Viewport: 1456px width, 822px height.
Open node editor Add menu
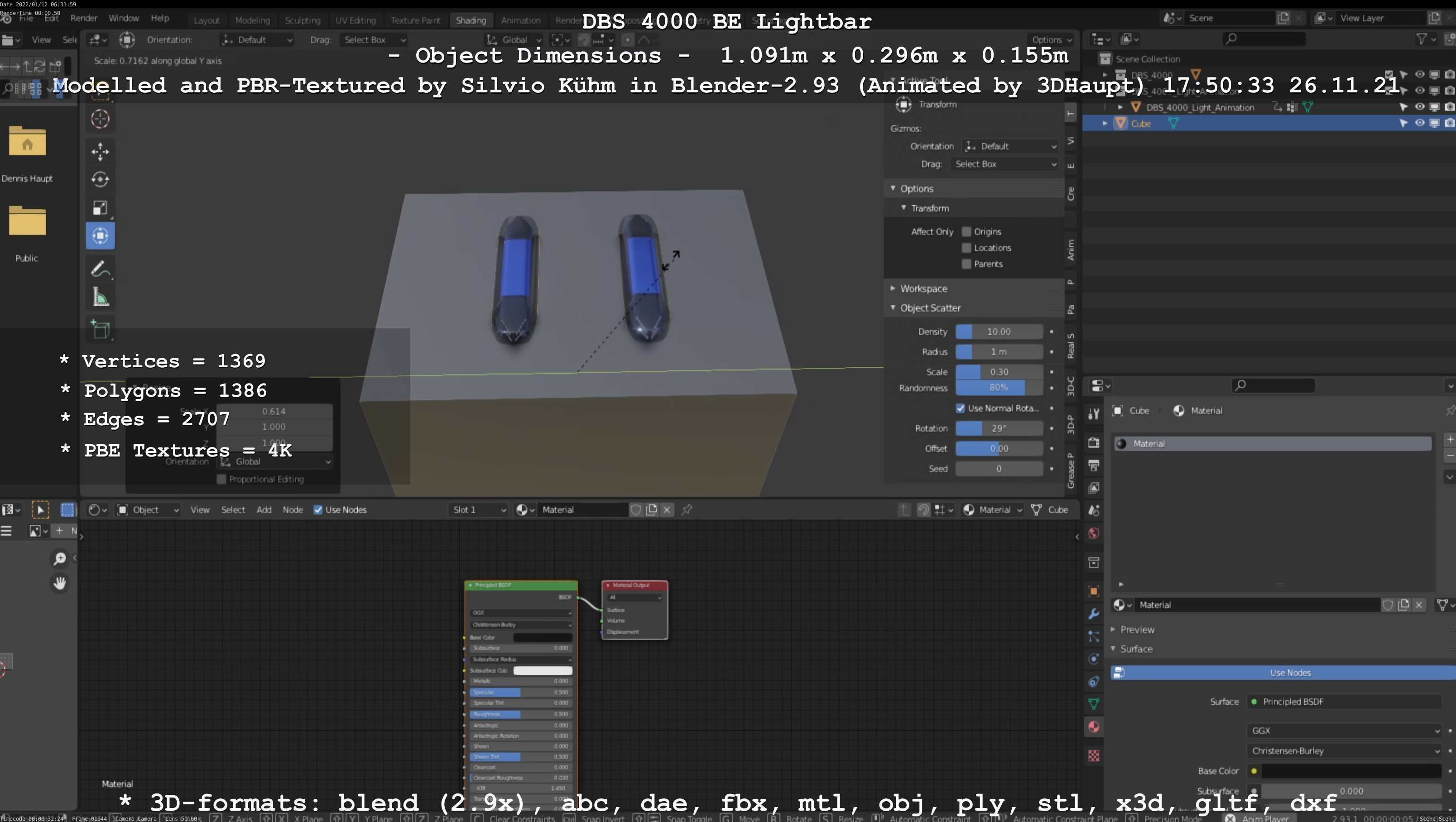coord(264,510)
